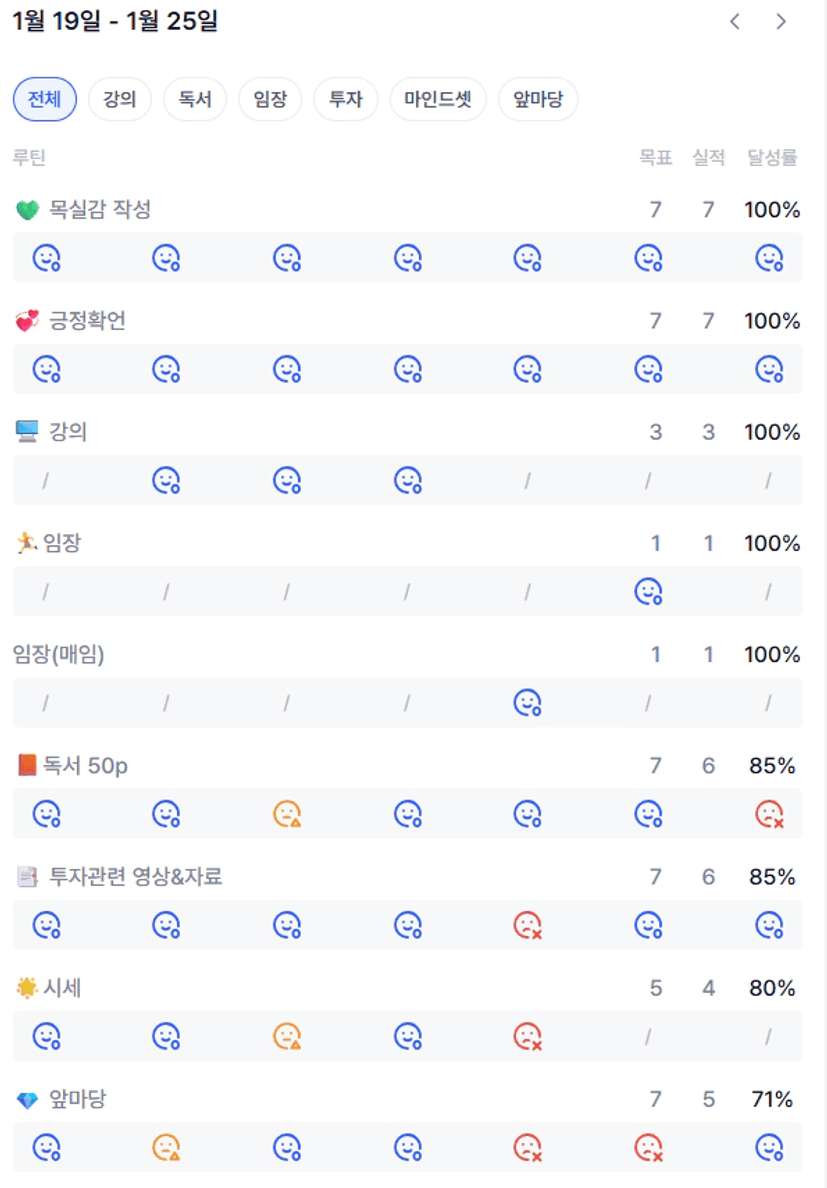Switch to the 독서 filter tab
This screenshot has height=1188, width=827.
(x=195, y=99)
